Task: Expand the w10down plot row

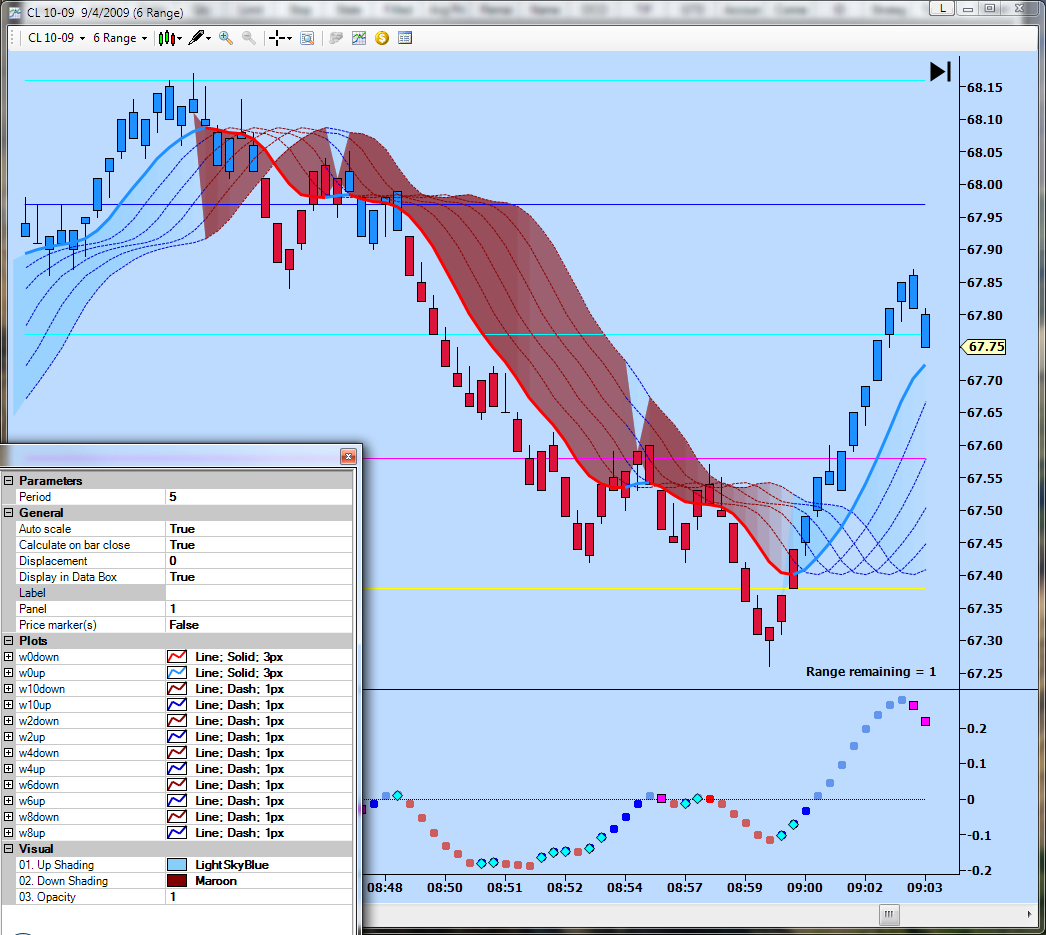Action: tap(9, 689)
